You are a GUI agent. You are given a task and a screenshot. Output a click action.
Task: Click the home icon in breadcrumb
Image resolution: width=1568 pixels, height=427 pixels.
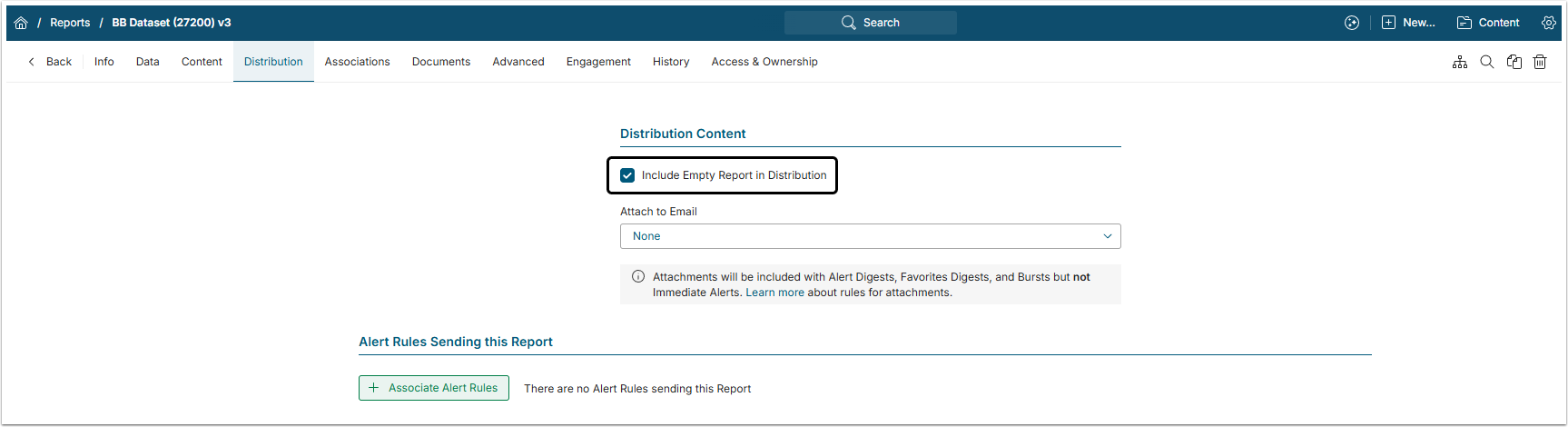pyautogui.click(x=21, y=23)
